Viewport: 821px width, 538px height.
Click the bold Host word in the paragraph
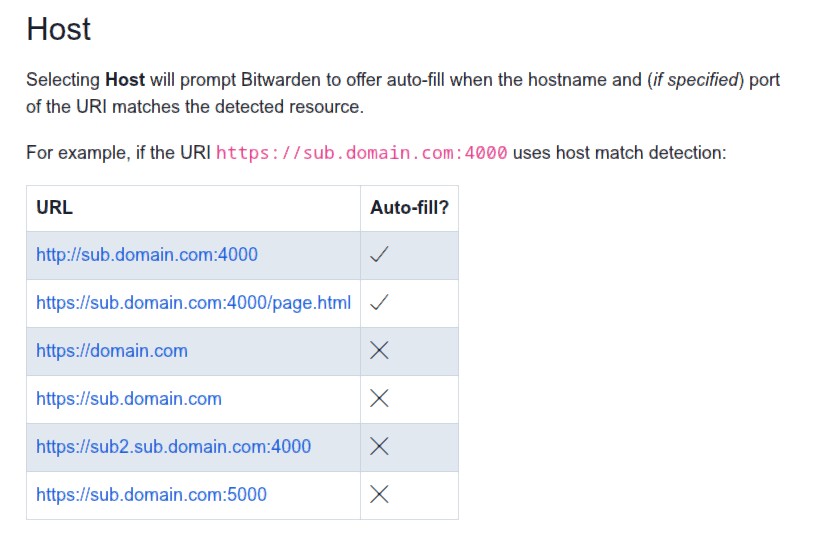pyautogui.click(x=125, y=80)
